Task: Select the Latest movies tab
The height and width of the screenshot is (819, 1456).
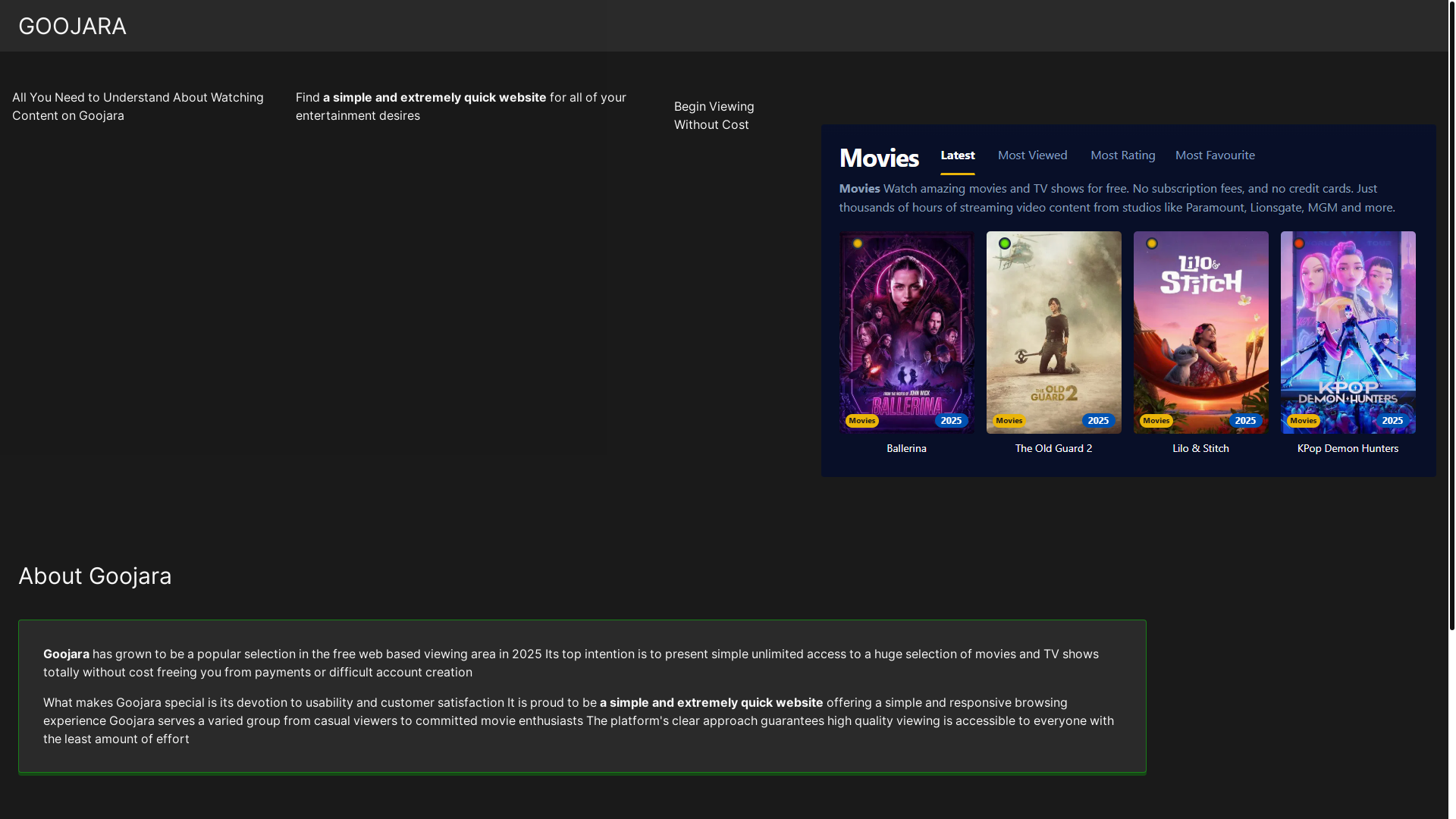Action: (958, 155)
